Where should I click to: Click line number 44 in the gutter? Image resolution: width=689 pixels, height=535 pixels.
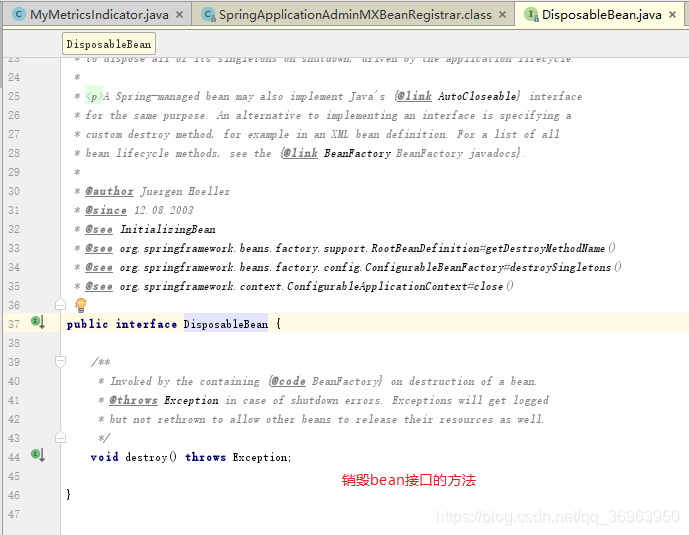point(14,457)
